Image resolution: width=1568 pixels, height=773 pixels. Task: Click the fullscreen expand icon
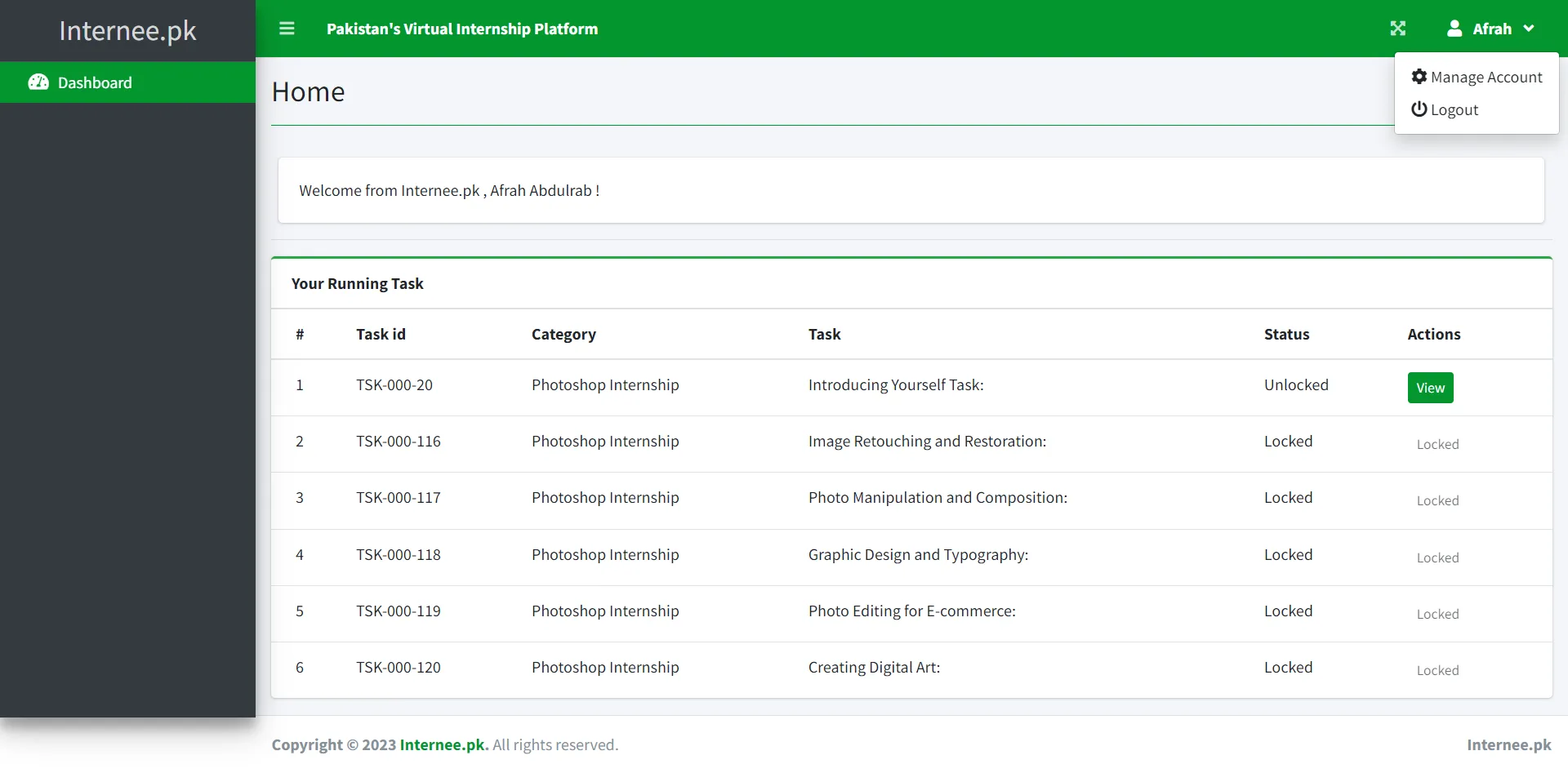[1398, 28]
